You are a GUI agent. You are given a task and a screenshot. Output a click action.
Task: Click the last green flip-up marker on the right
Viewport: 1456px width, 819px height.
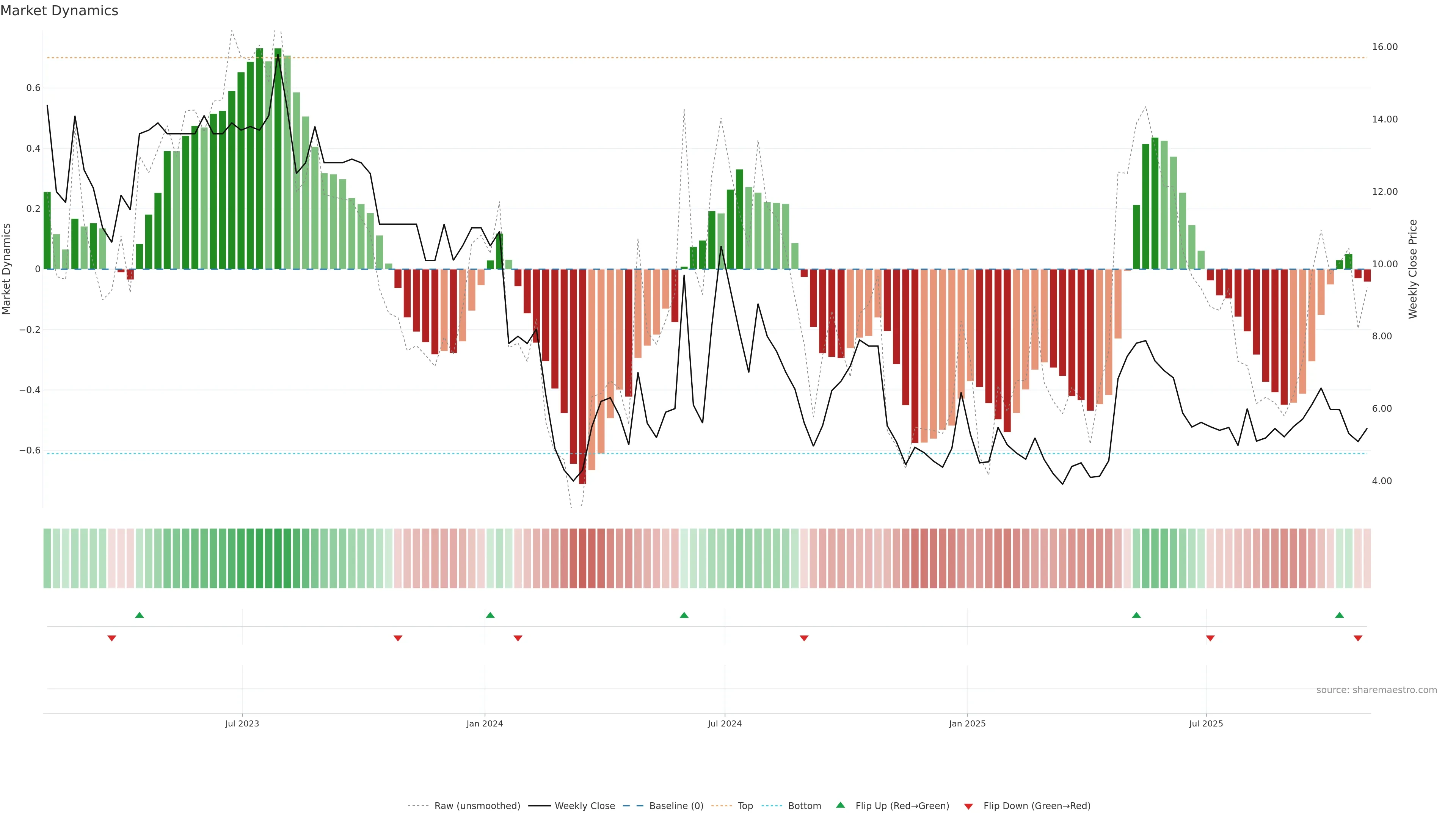click(1339, 615)
